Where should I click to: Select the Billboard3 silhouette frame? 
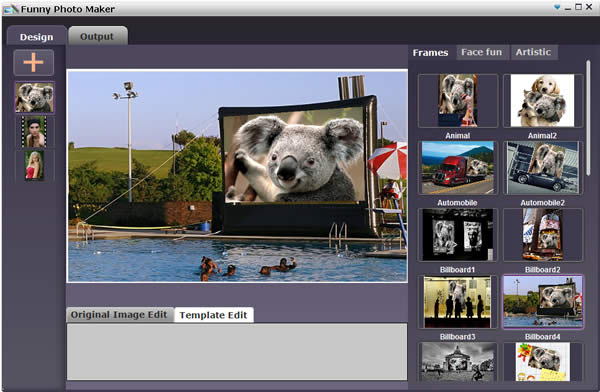[458, 302]
